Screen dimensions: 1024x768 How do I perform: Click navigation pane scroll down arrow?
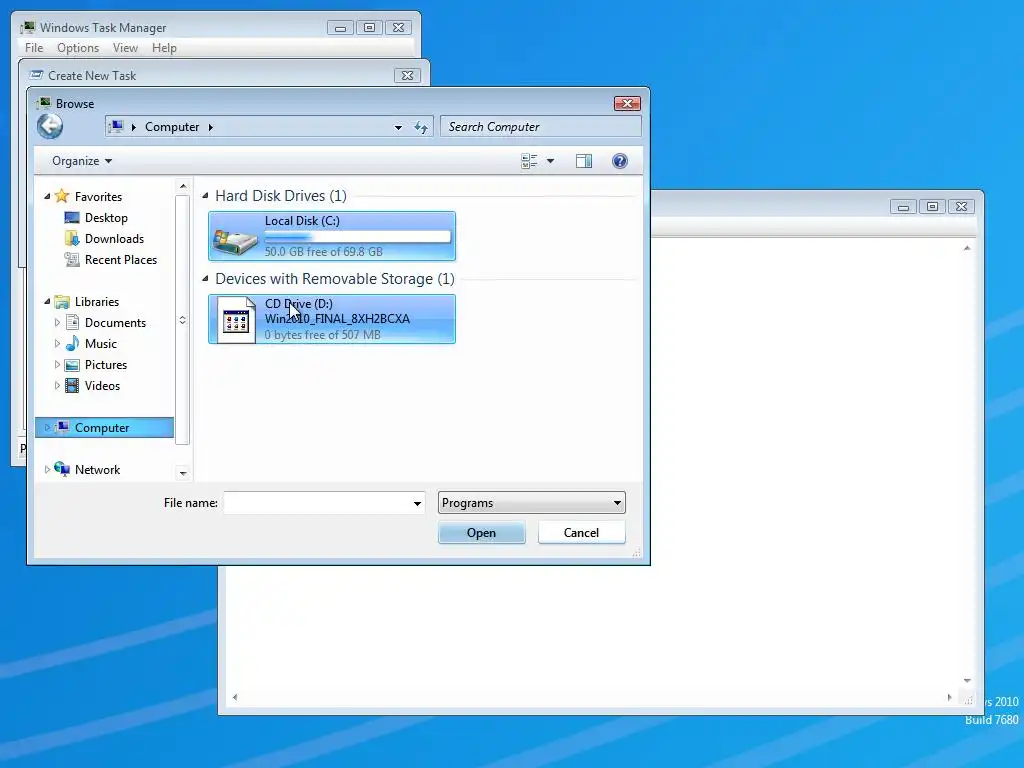[x=183, y=473]
